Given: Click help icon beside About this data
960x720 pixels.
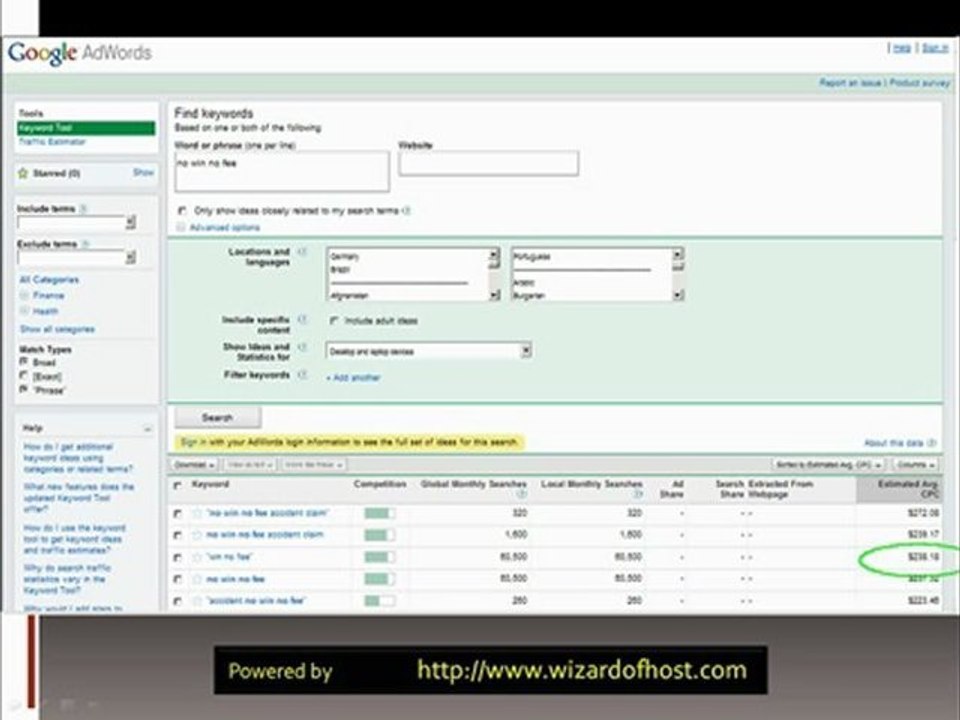Looking at the screenshot, I should [932, 443].
